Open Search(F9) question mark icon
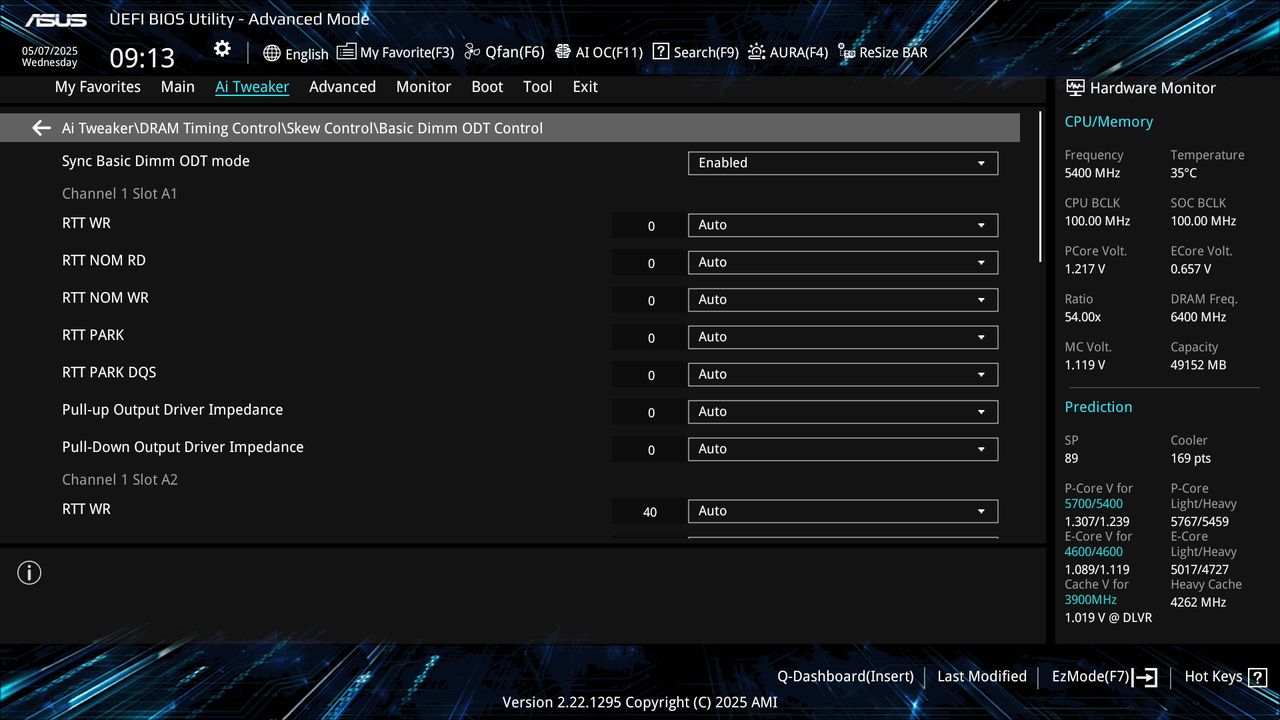 (661, 52)
